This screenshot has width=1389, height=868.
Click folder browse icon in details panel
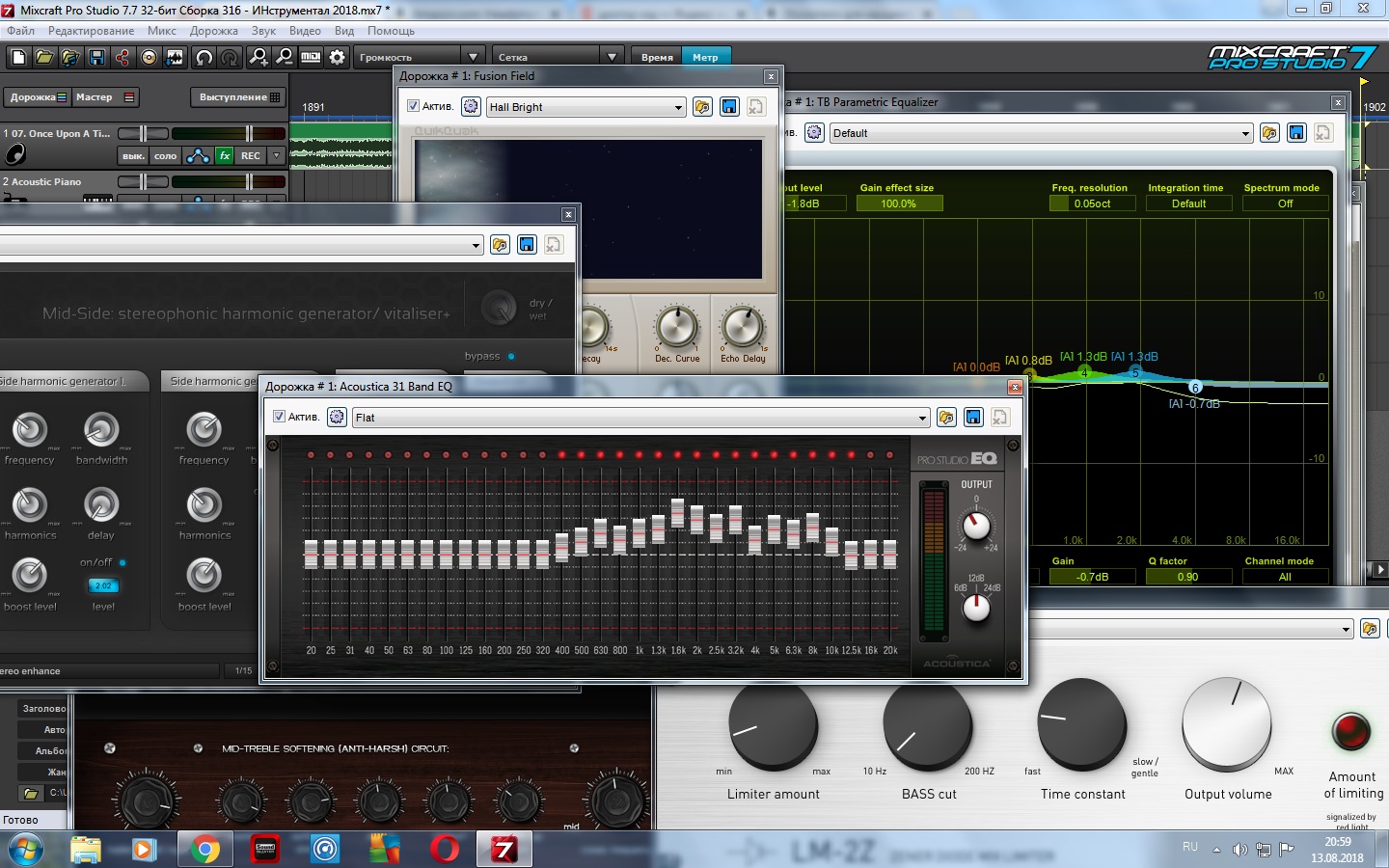[31, 793]
